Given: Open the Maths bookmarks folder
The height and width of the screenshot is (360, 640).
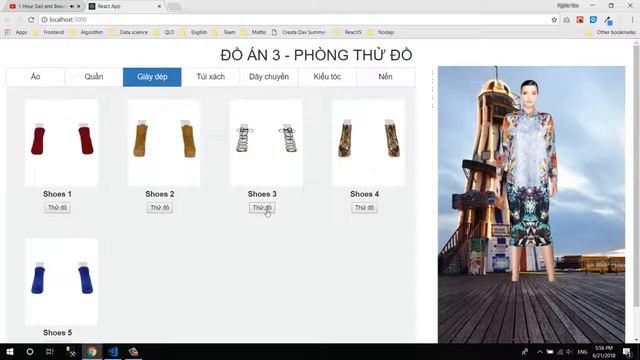Looking at the screenshot, I should (x=253, y=32).
